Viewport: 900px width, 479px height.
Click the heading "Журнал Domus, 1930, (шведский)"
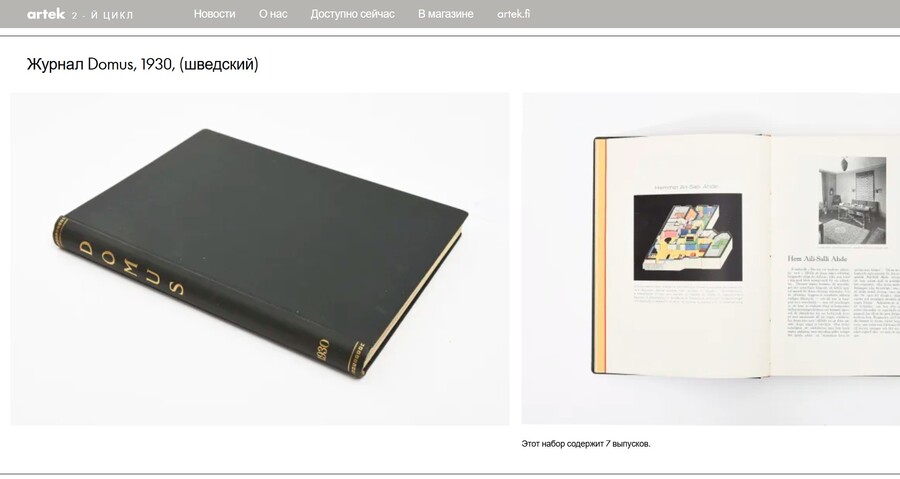[x=142, y=64]
